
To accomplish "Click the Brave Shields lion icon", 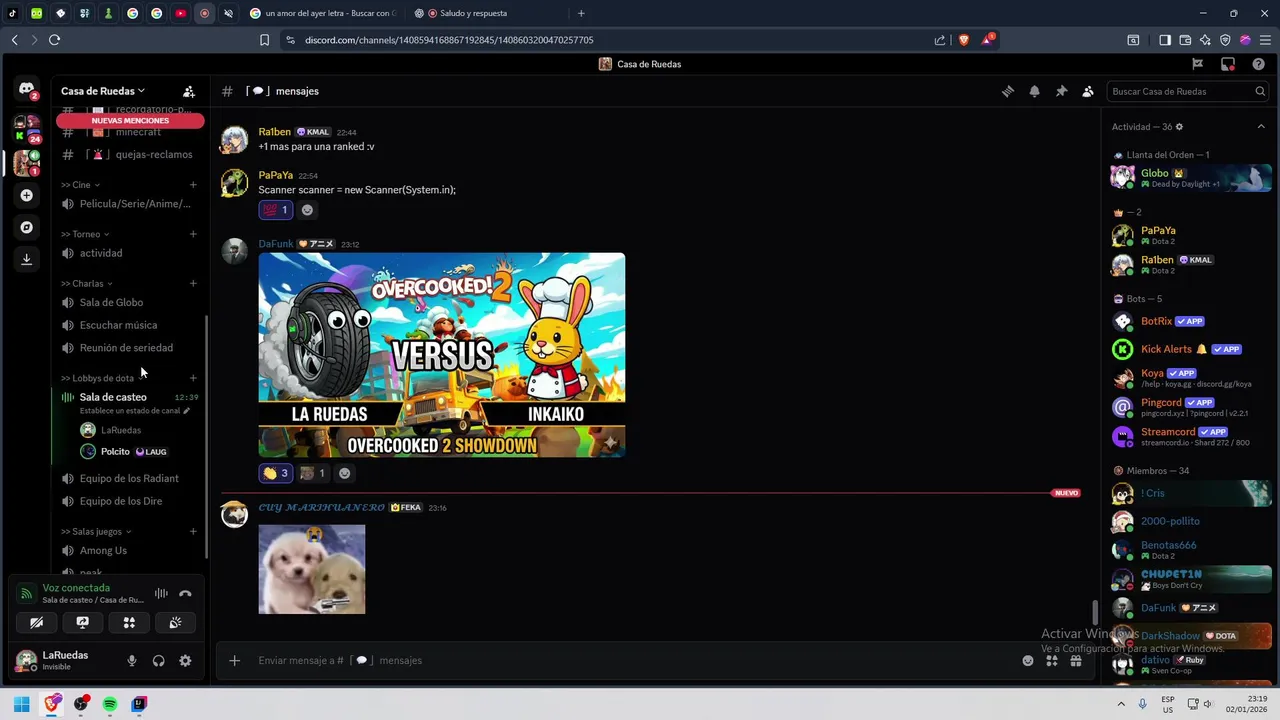I will click(963, 40).
